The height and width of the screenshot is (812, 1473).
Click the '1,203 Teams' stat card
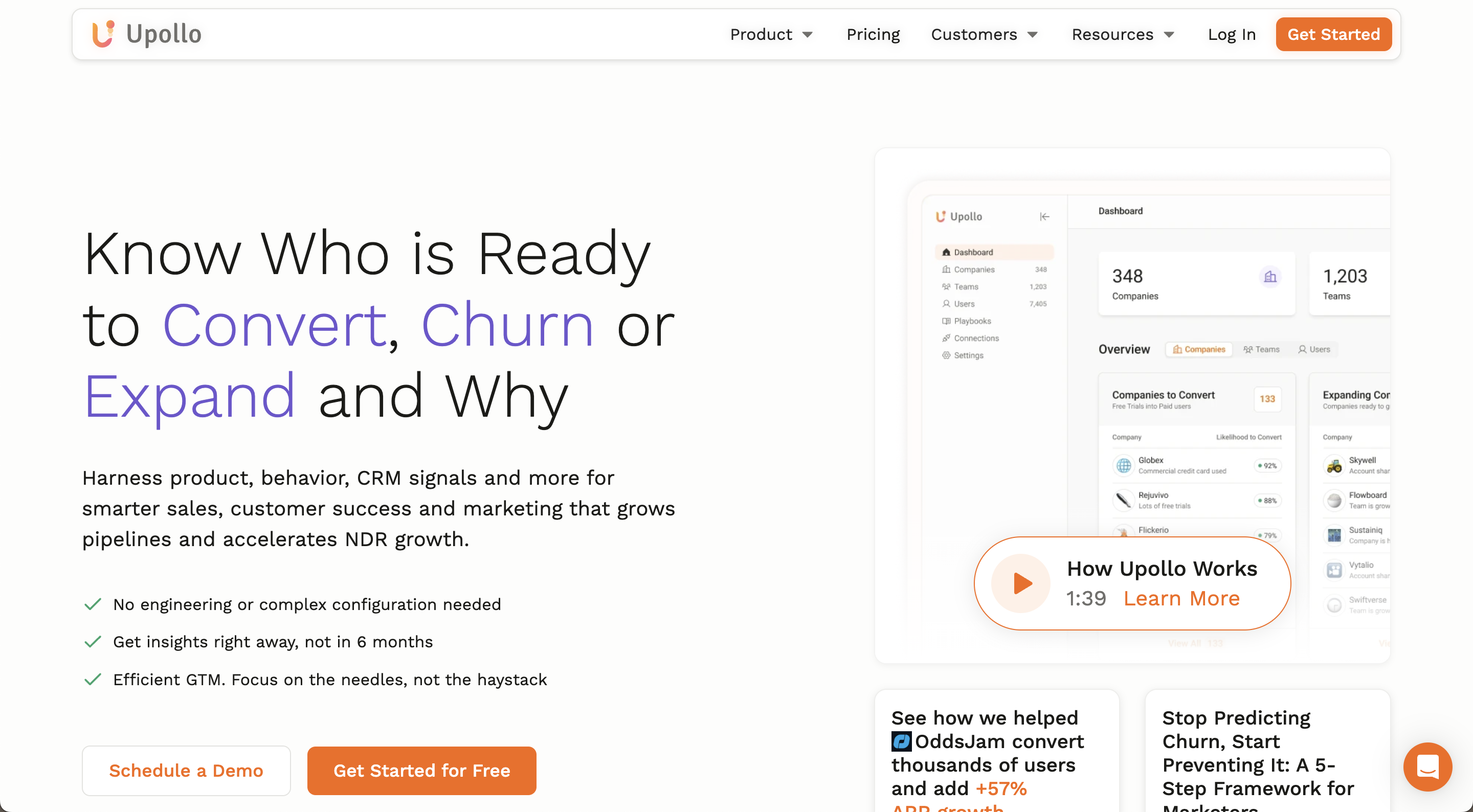tap(1350, 284)
